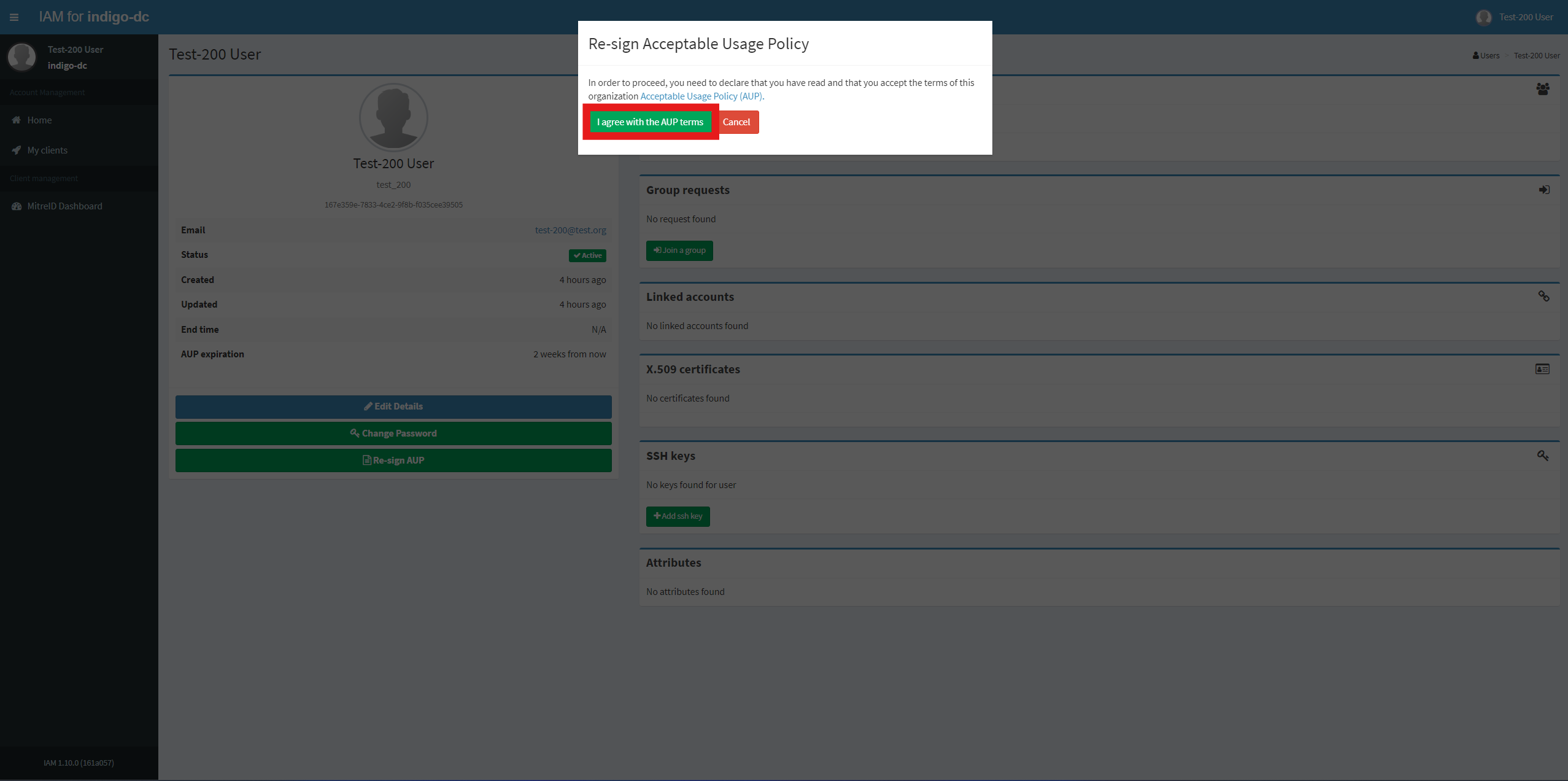Agree with the AUP terms
This screenshot has height=781, width=1568.
650,122
